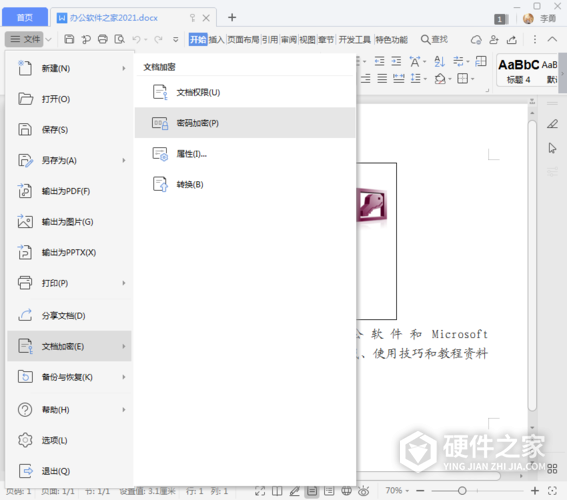Switch to the 插入 ribbon tab
Image resolution: width=567 pixels, height=500 pixels.
point(216,39)
